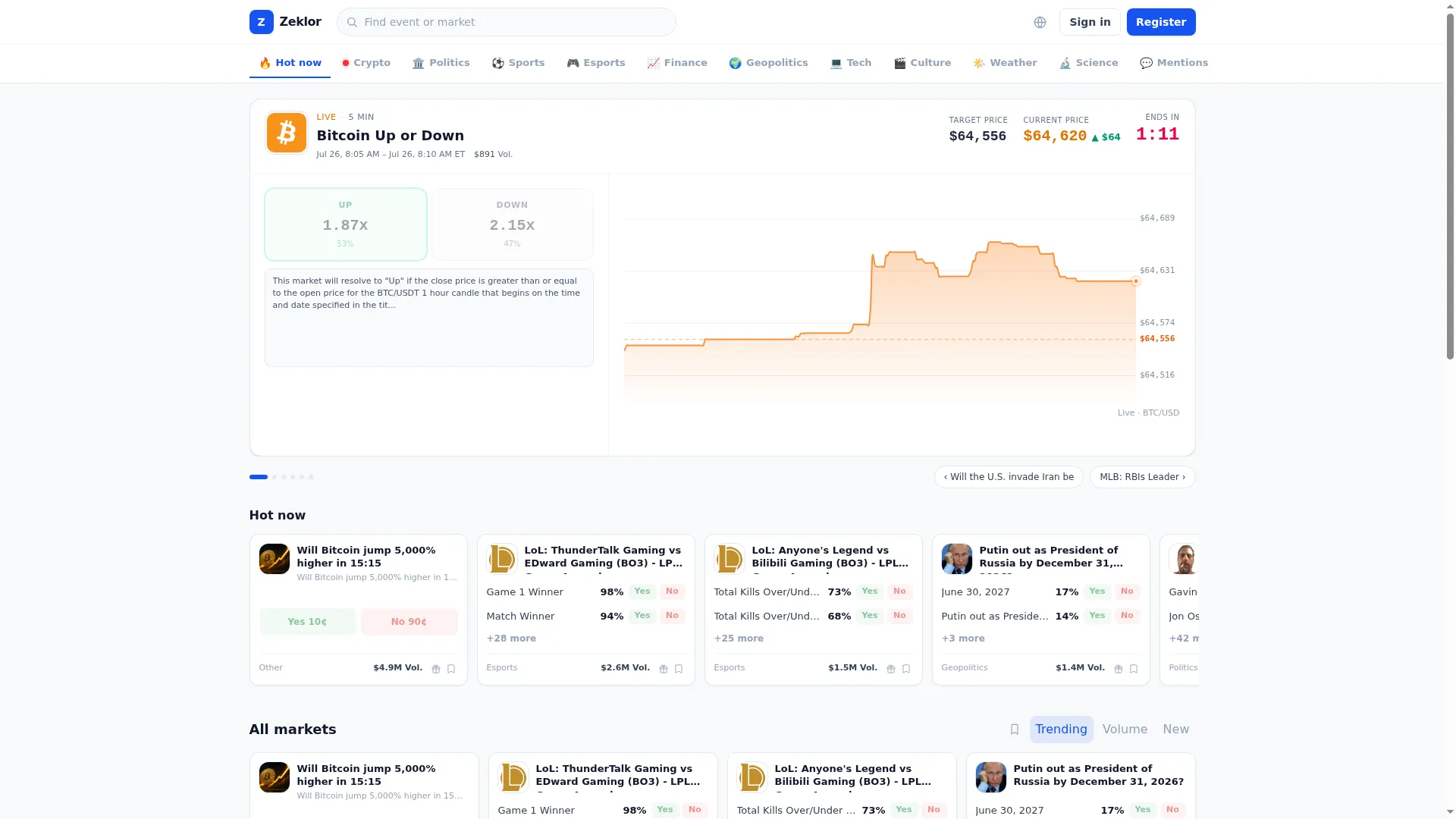1456x819 pixels.
Task: Toggle saved markets bookmark filter
Action: pyautogui.click(x=1015, y=730)
